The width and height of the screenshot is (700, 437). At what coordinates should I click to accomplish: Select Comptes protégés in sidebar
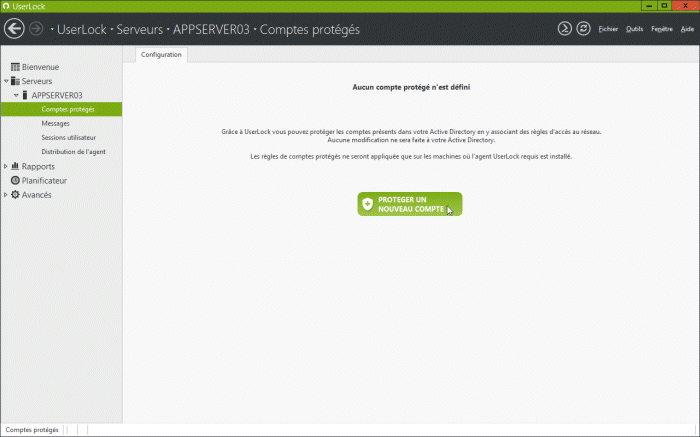click(61, 109)
